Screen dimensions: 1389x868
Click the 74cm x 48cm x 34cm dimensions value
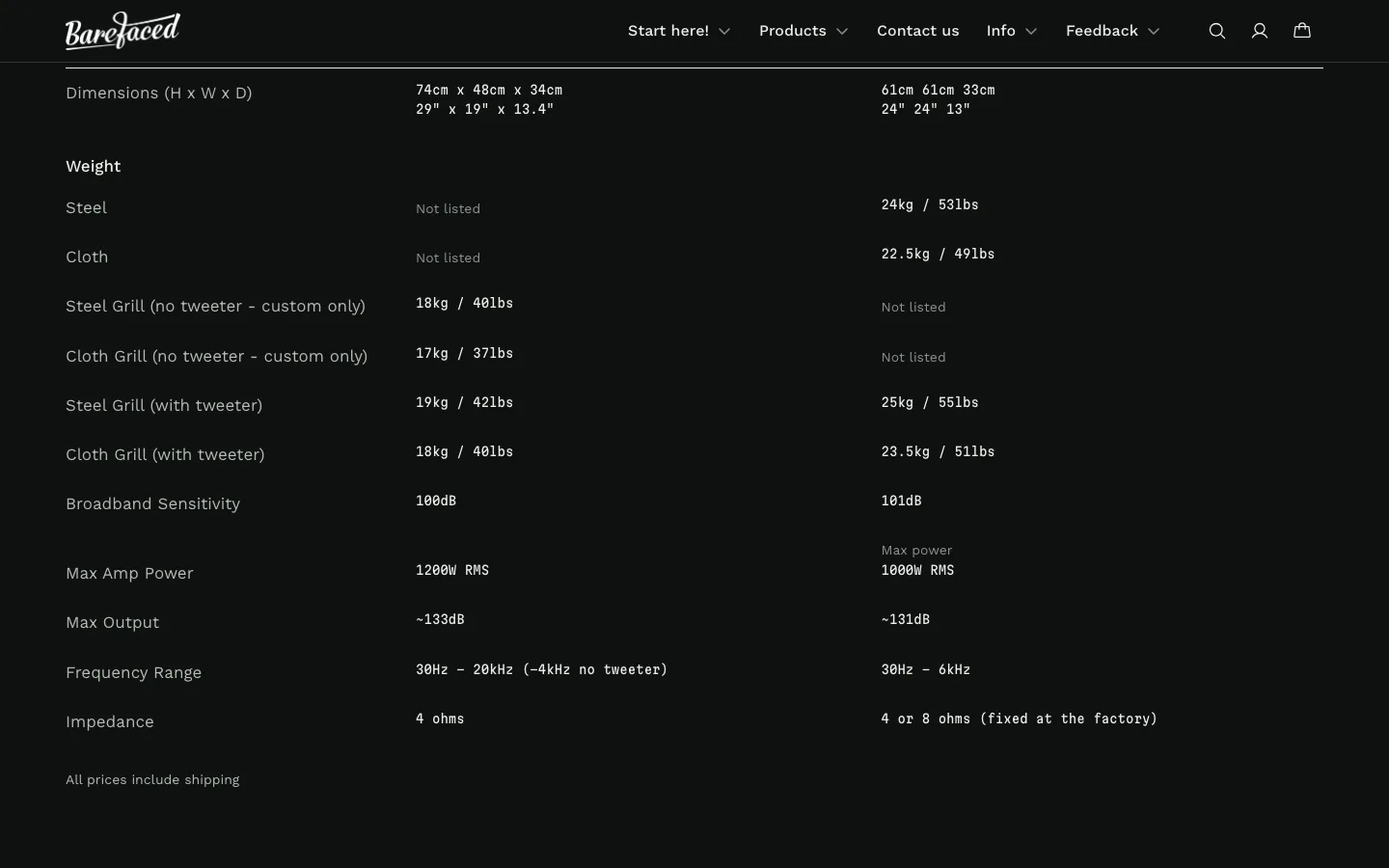[x=489, y=90]
